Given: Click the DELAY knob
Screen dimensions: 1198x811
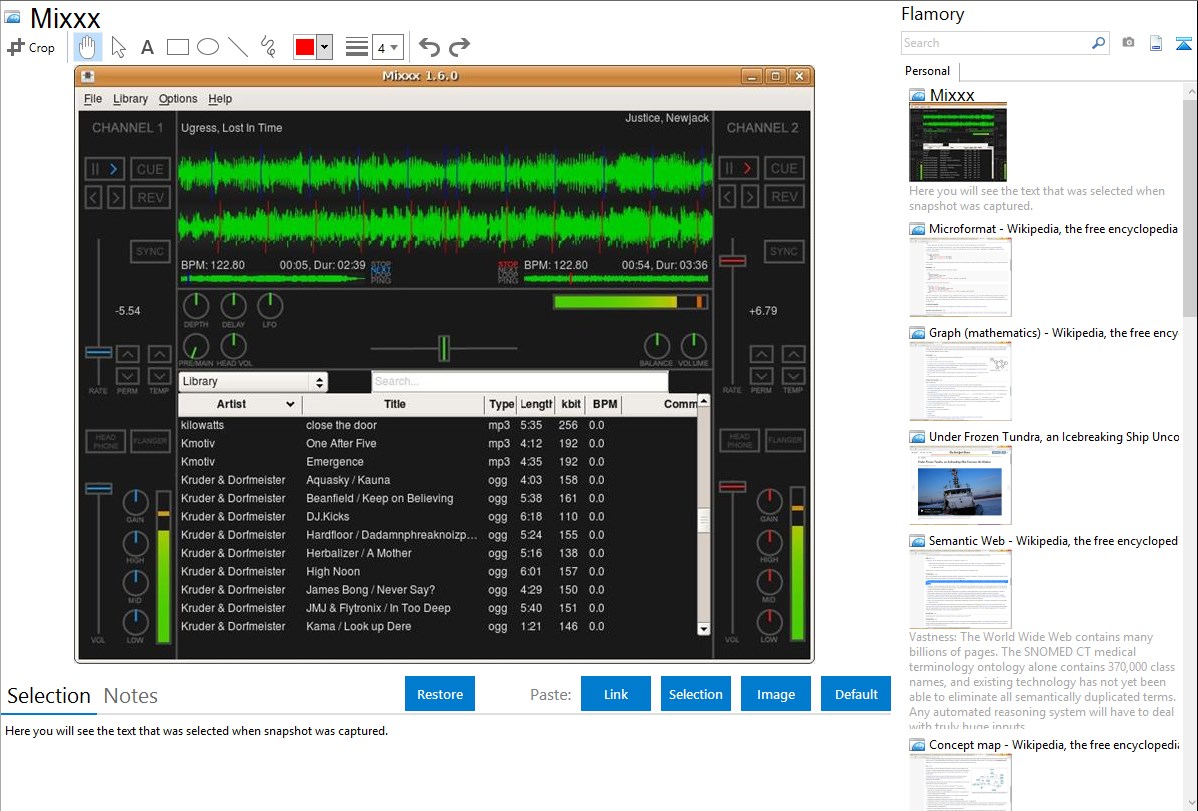Looking at the screenshot, I should click(x=233, y=306).
